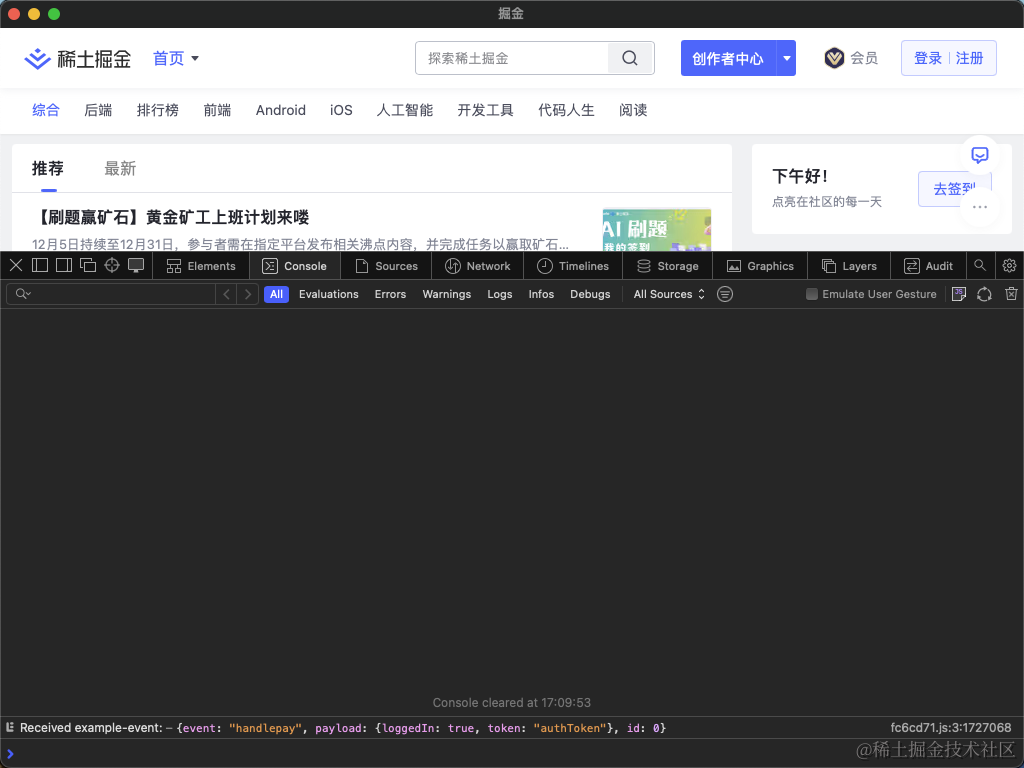This screenshot has height=768, width=1024.
Task: Switch to the Elements tab
Action: 201,266
